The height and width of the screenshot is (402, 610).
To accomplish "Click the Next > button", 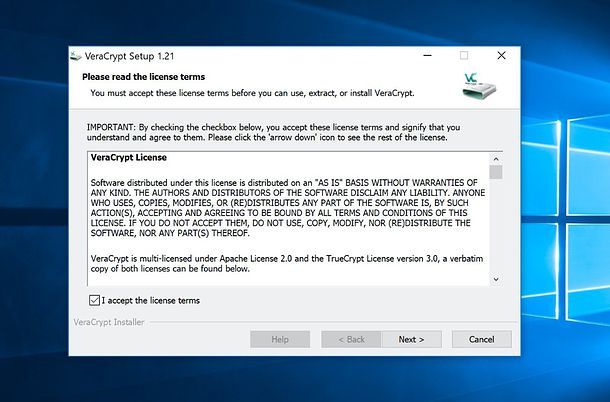I will pyautogui.click(x=411, y=339).
